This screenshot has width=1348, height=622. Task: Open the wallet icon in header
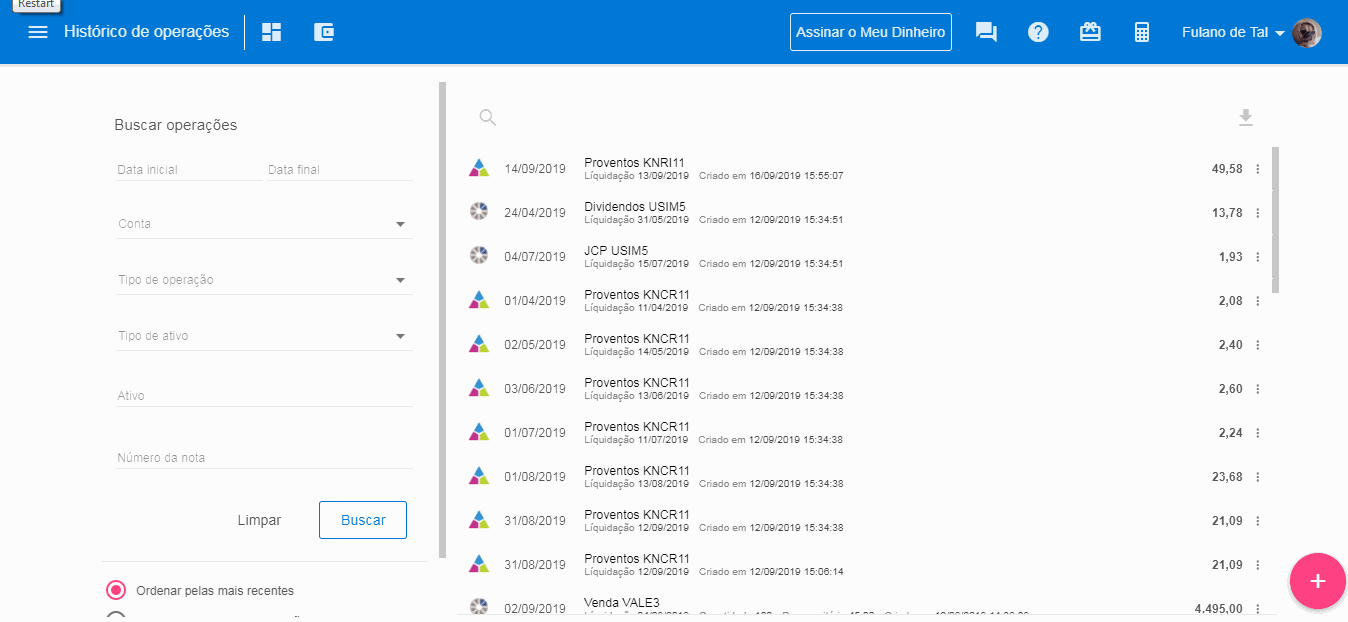click(x=323, y=32)
